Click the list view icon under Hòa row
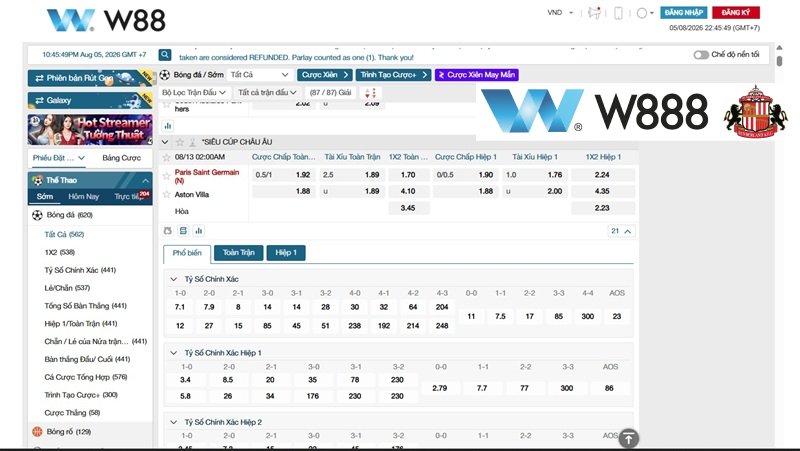 183,231
